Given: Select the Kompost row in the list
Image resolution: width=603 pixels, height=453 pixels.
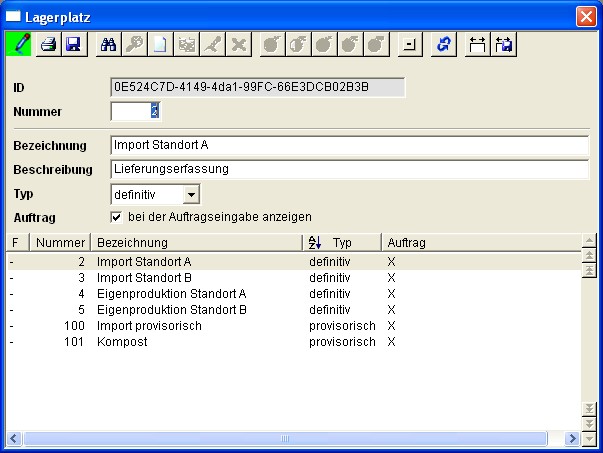Looking at the screenshot, I should [294, 342].
